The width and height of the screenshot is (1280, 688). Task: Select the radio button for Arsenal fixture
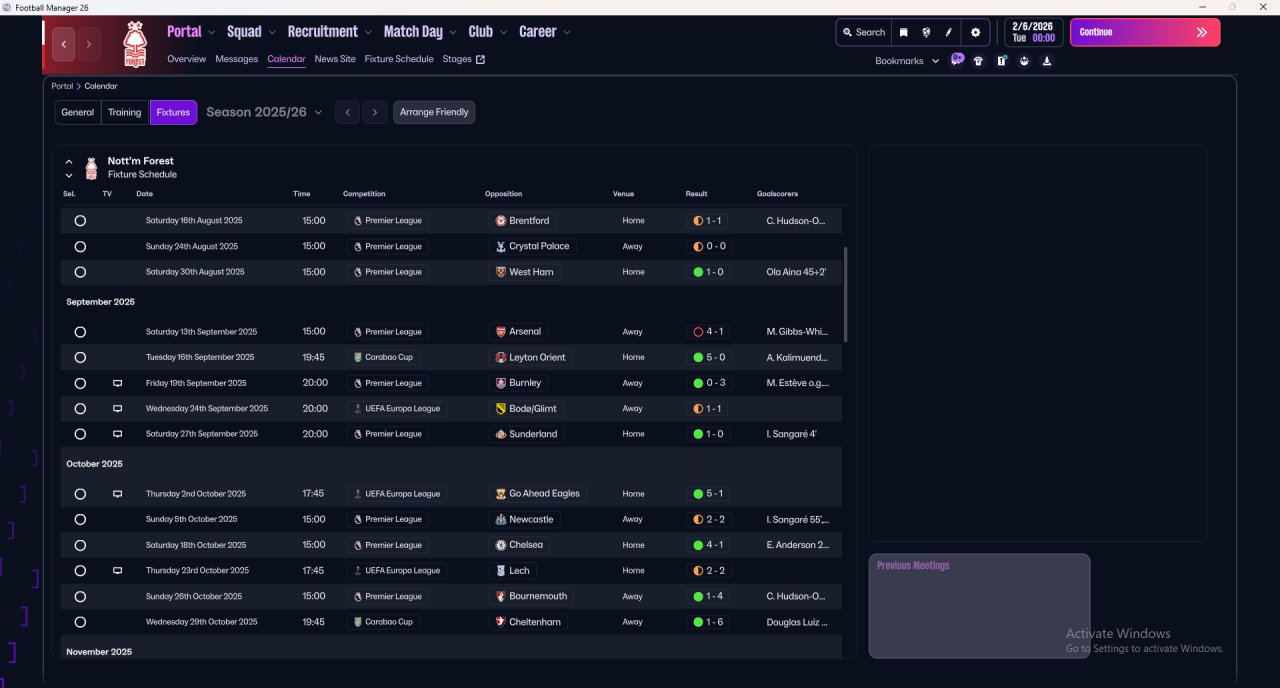[x=80, y=332]
